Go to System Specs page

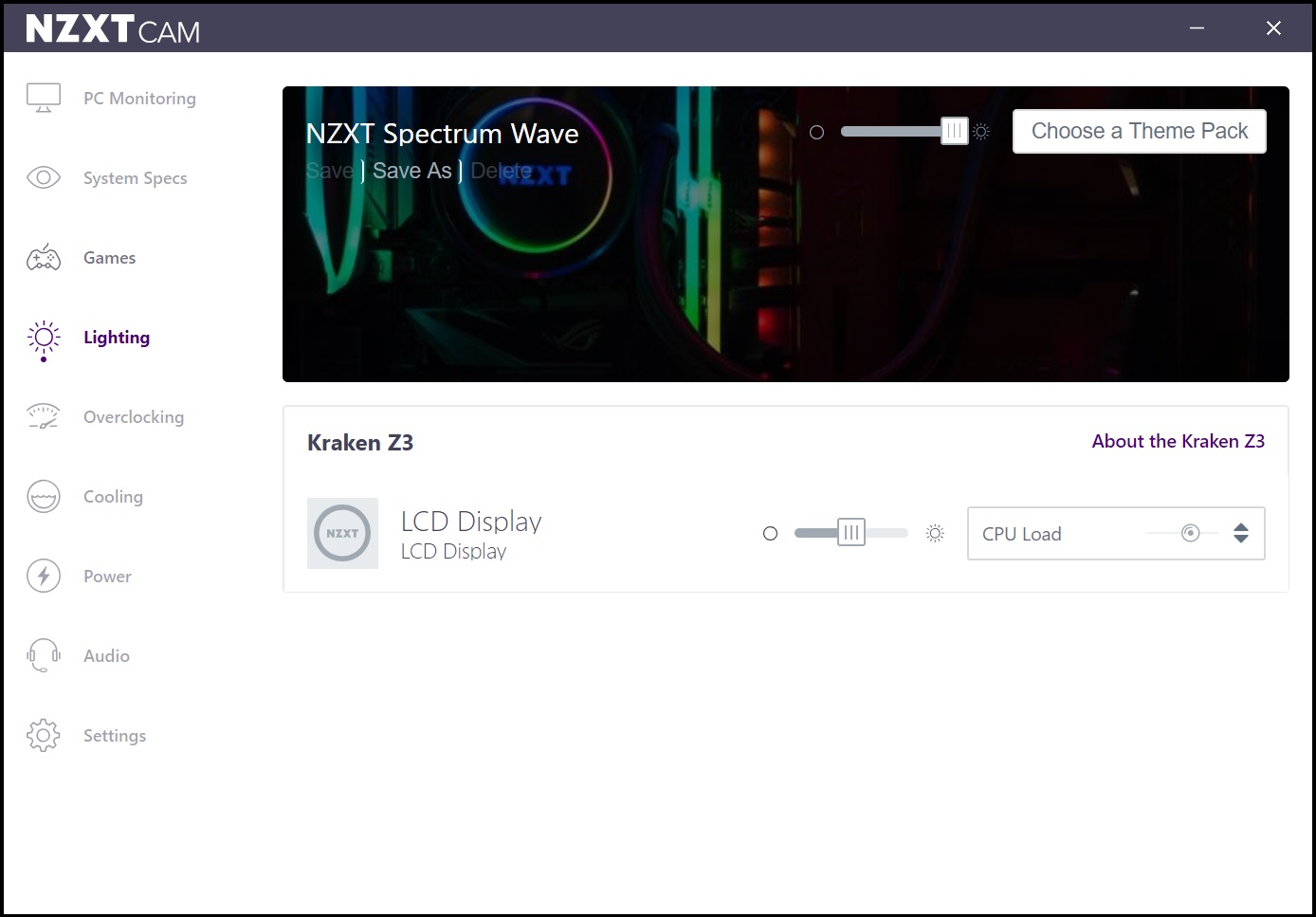pos(135,178)
